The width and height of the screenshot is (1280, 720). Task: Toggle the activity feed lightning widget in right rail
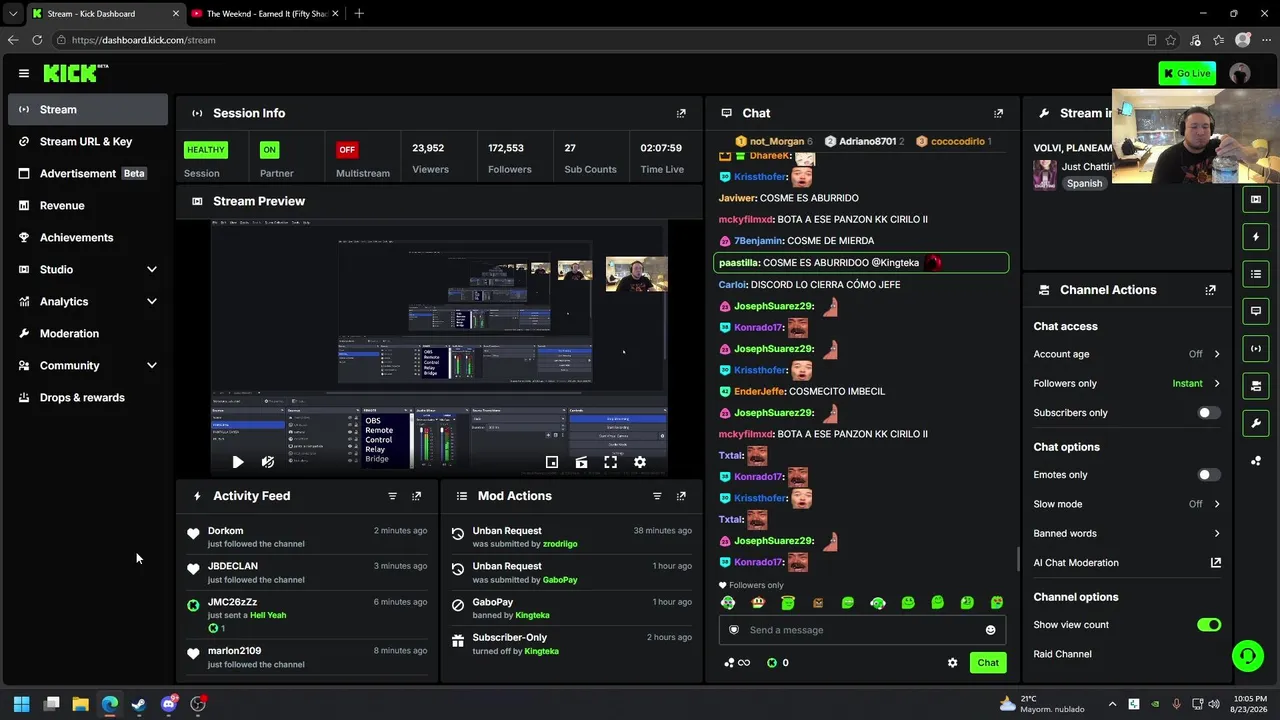tap(1256, 237)
